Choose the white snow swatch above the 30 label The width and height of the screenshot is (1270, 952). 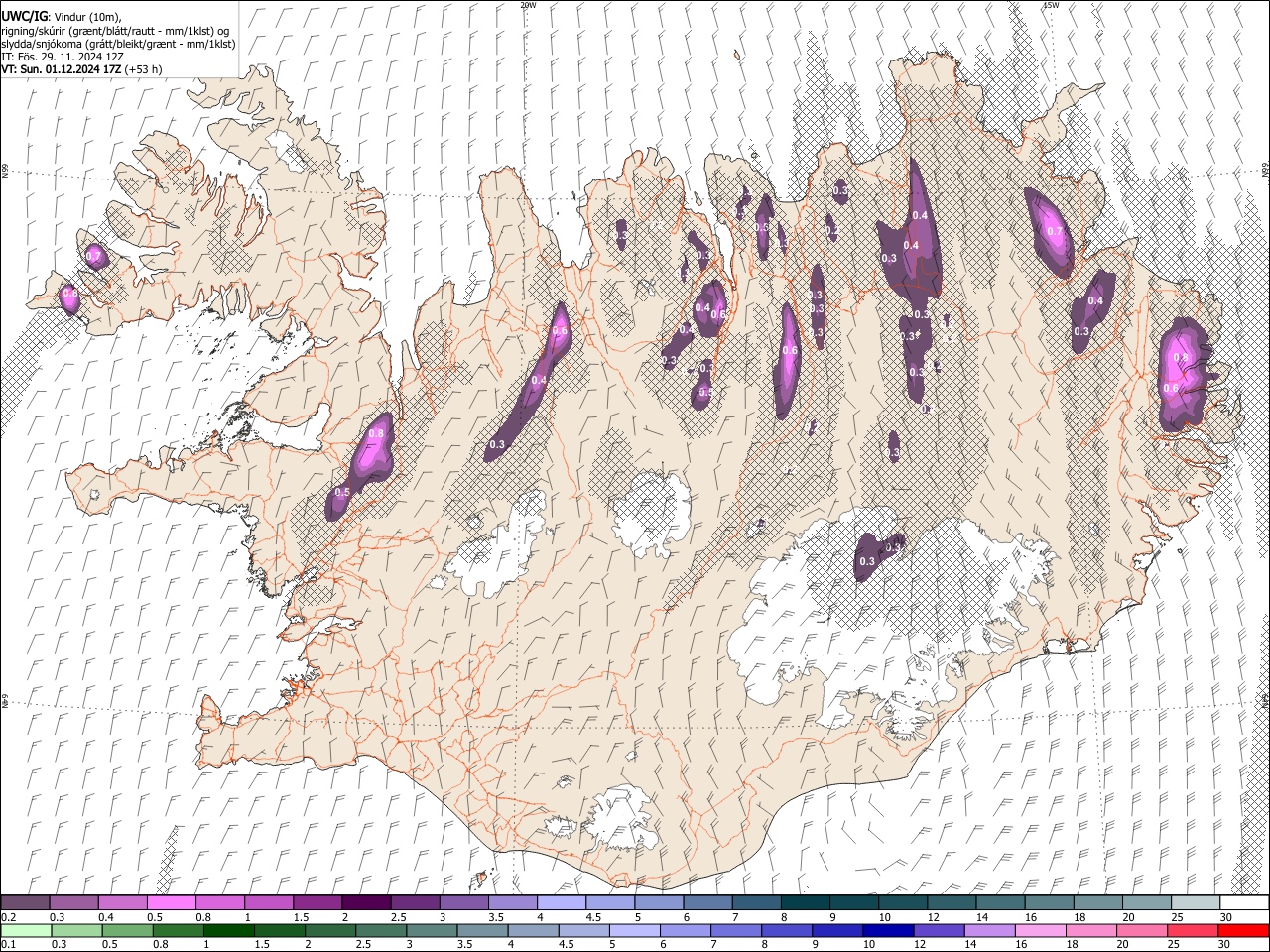click(1244, 903)
